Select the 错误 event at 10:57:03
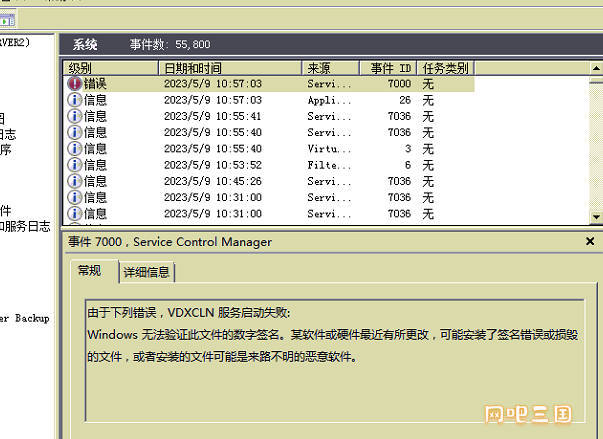 click(x=269, y=84)
